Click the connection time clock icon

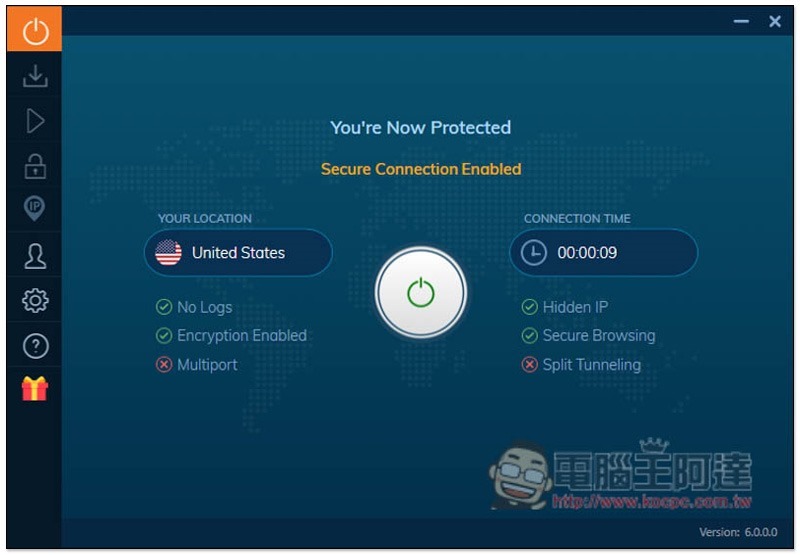point(534,253)
